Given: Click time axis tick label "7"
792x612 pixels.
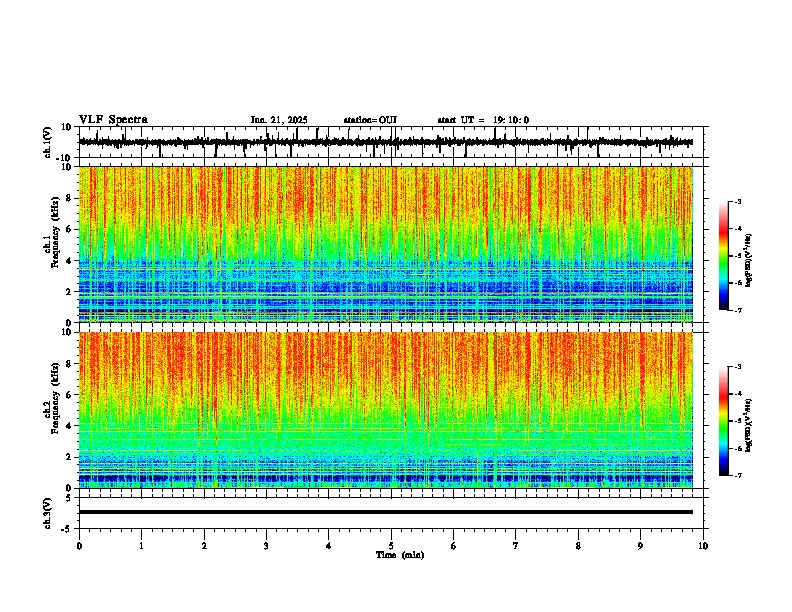Looking at the screenshot, I should (516, 546).
